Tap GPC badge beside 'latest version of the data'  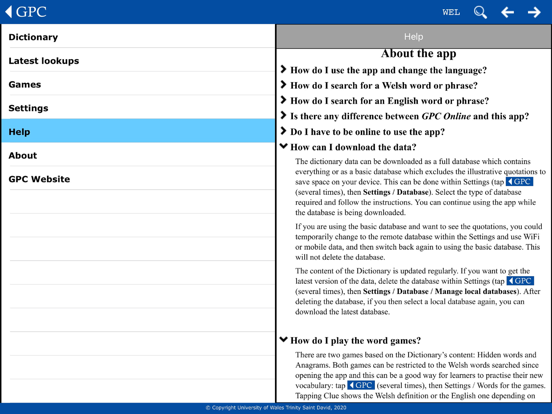pyautogui.click(x=520, y=281)
